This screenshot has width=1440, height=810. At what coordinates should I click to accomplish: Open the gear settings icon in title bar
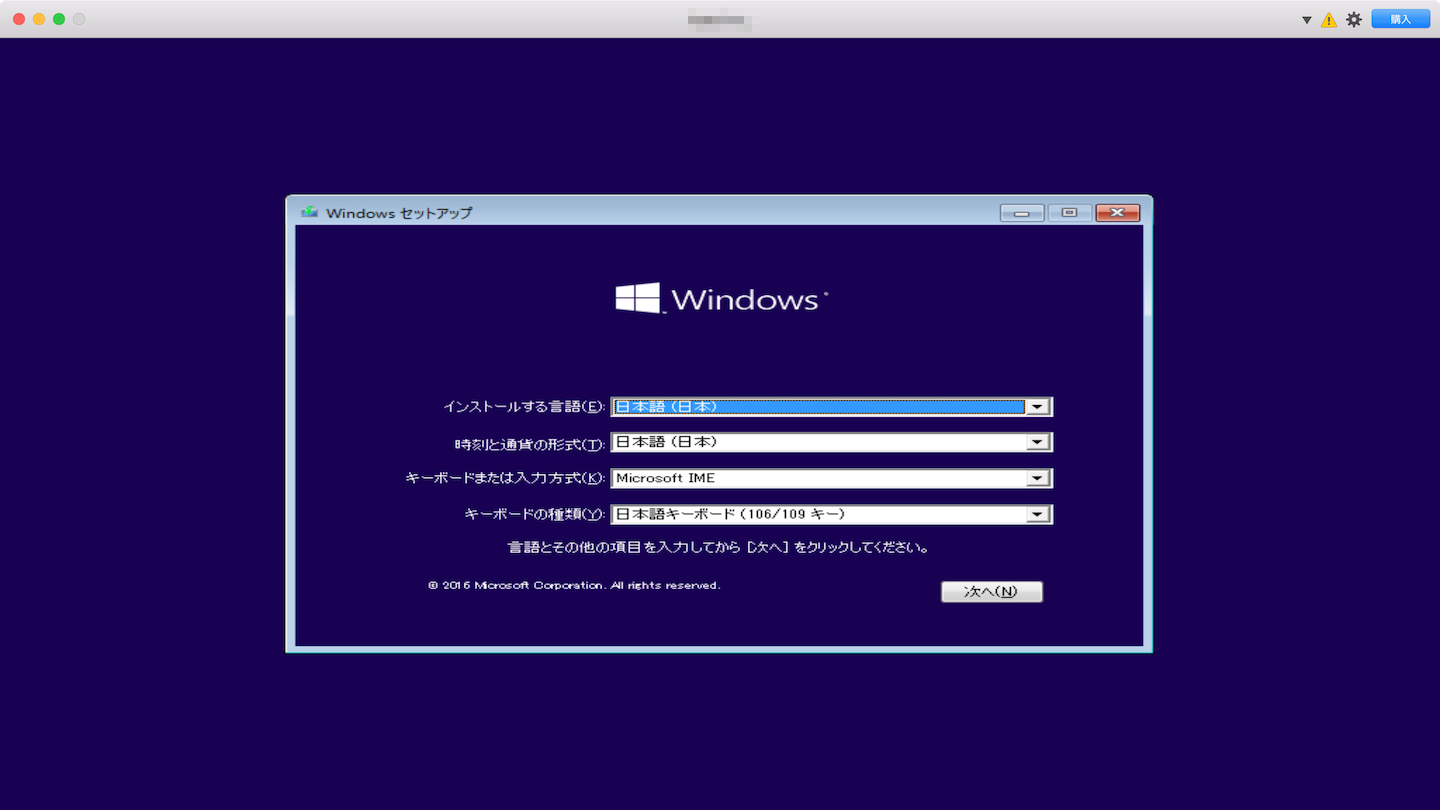click(x=1354, y=19)
